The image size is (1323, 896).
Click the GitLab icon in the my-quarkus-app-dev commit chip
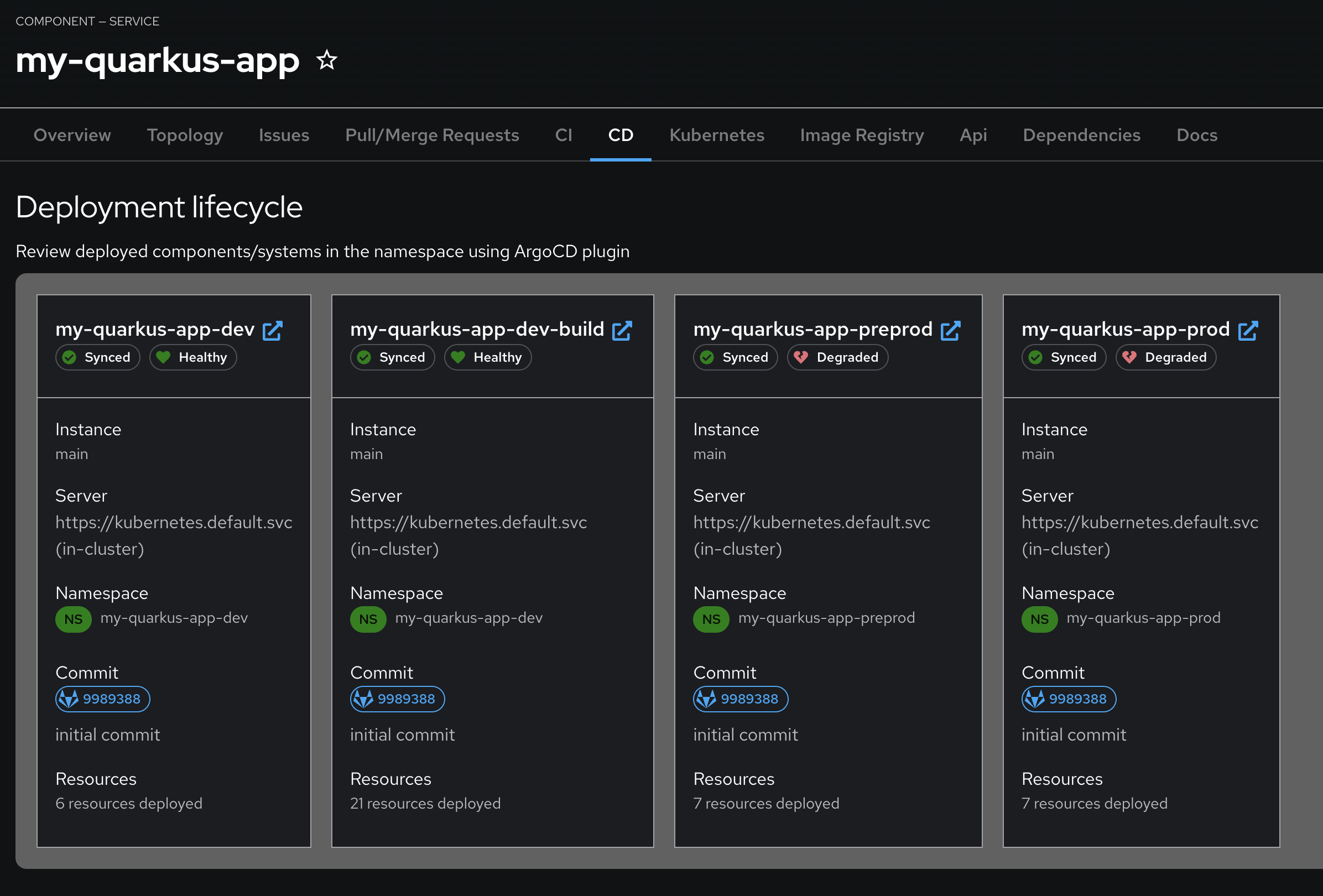pos(69,699)
